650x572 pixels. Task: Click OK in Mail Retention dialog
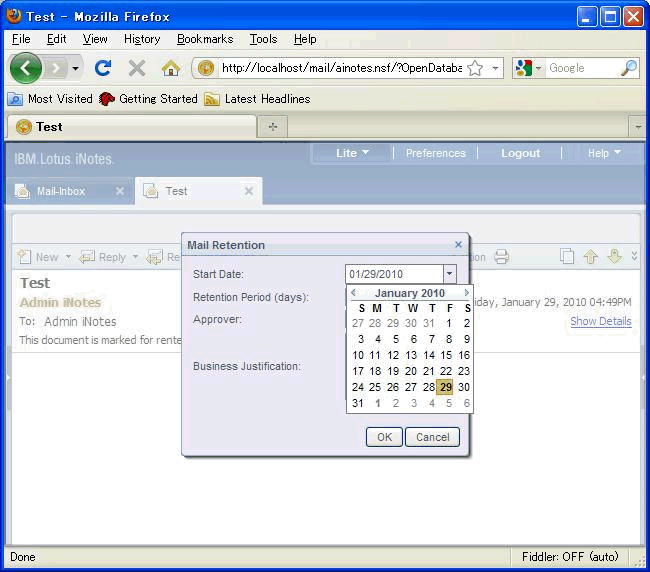[384, 437]
